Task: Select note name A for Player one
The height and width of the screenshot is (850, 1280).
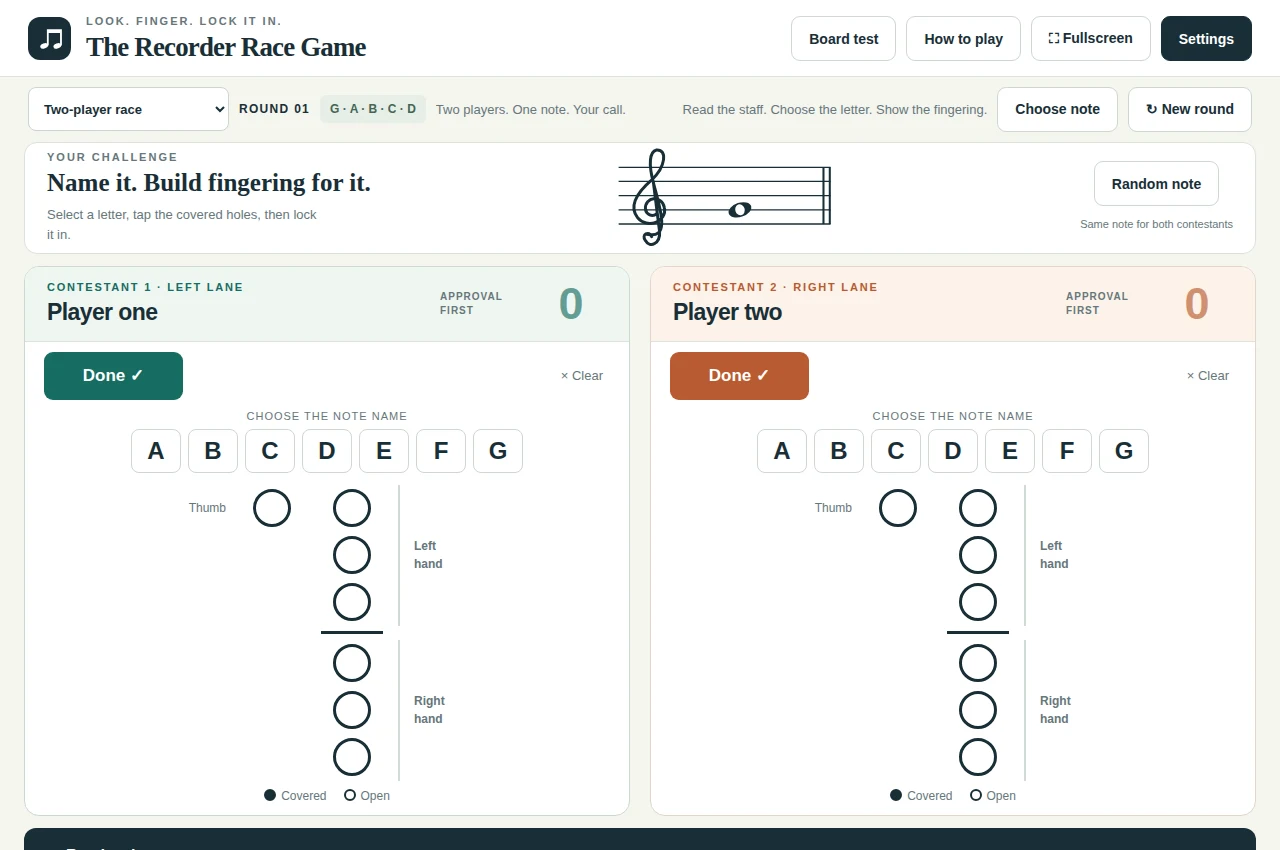Action: tap(156, 451)
